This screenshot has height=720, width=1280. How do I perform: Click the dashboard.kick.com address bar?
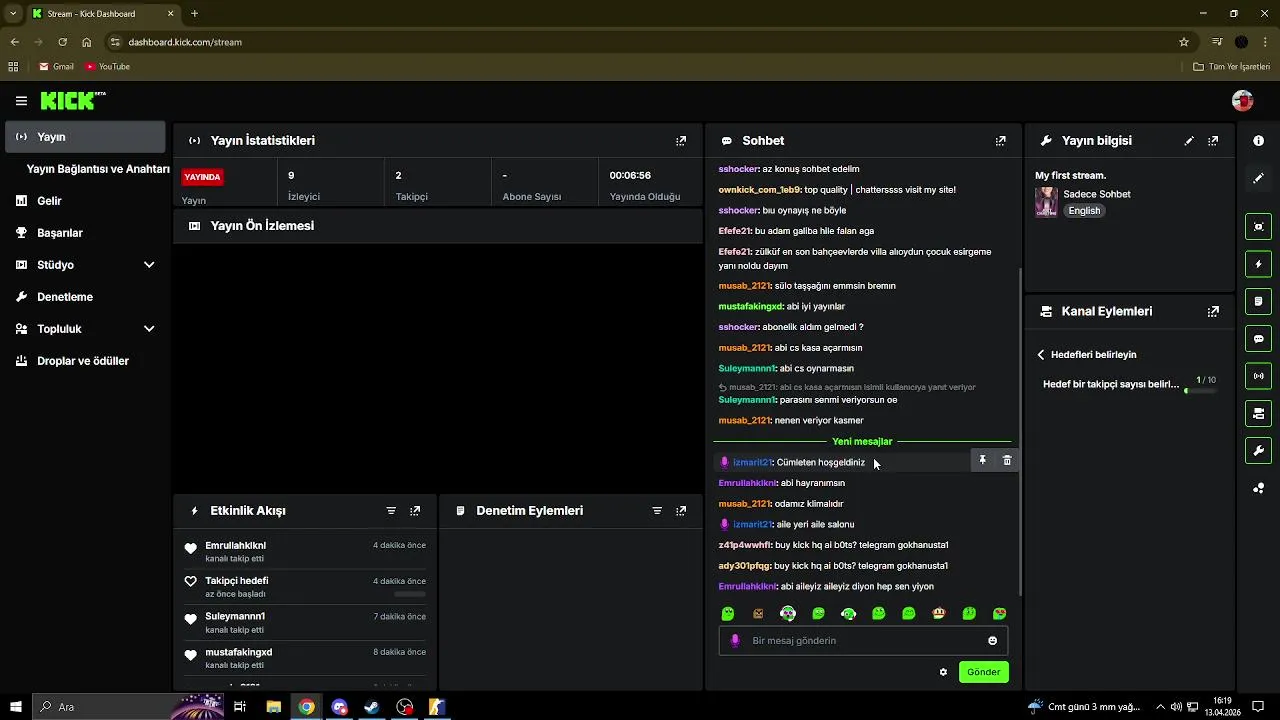pos(640,42)
